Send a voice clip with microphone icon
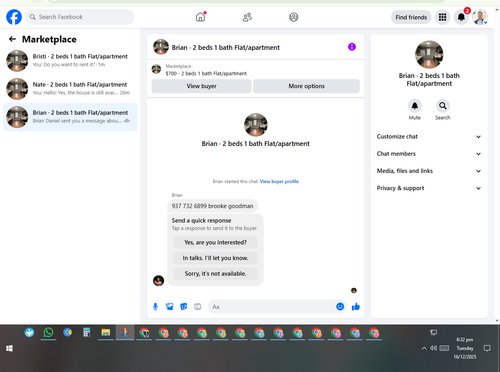The width and height of the screenshot is (500, 372). pos(155,307)
